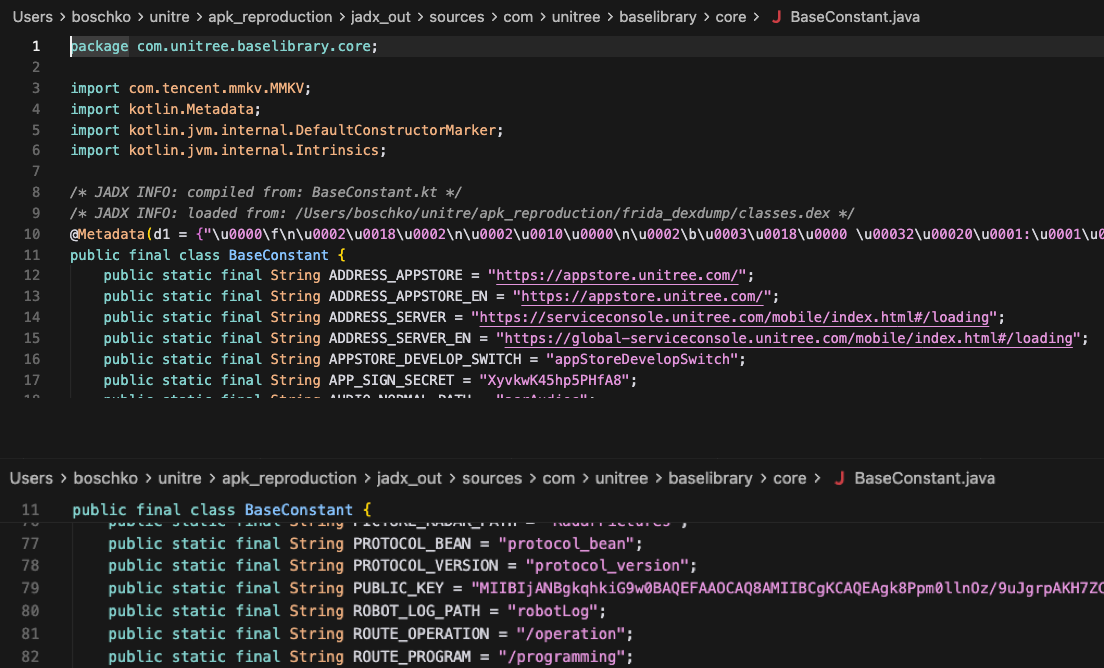Click line number 10 in the gutter
The width and height of the screenshot is (1104, 668).
click(32, 234)
